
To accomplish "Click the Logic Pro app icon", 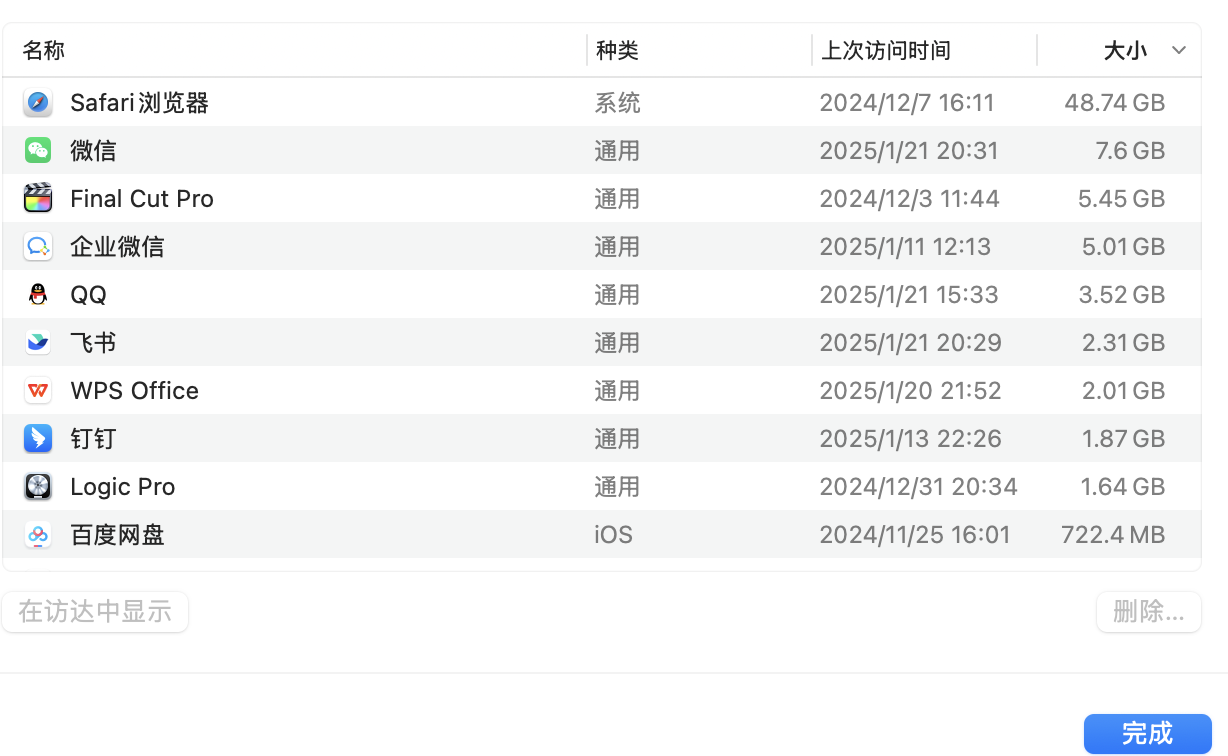I will (38, 487).
